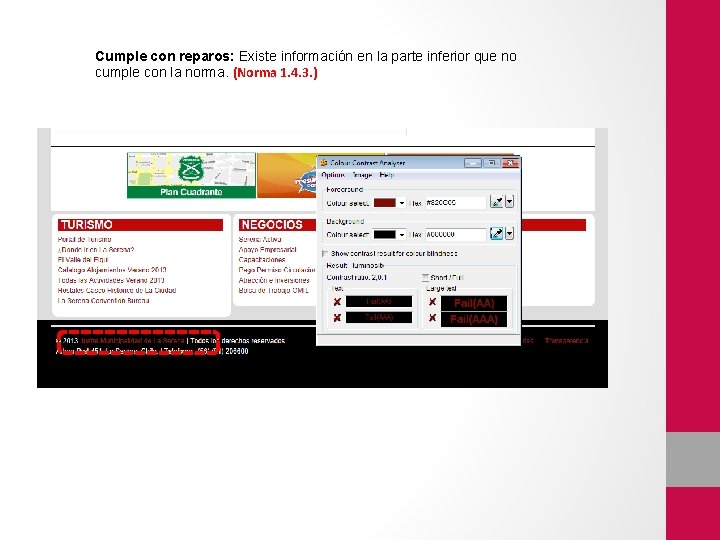Expand the background eyedropper options arrow
This screenshot has width=720, height=540.
coord(509,234)
